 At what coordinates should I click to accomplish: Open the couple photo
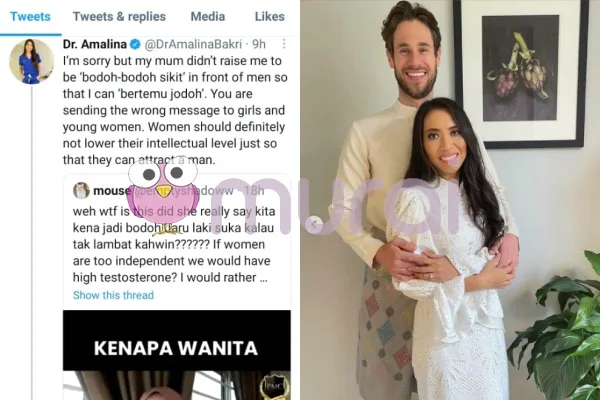click(x=450, y=200)
